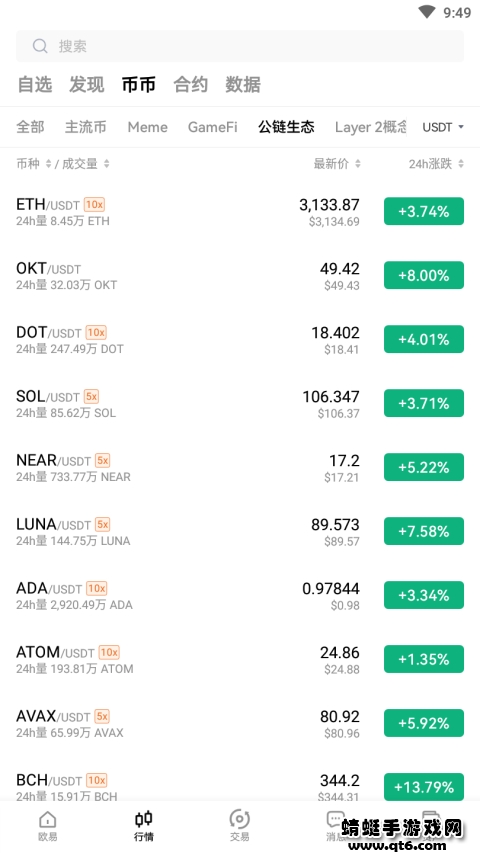Select the Meme category tab

[x=147, y=127]
